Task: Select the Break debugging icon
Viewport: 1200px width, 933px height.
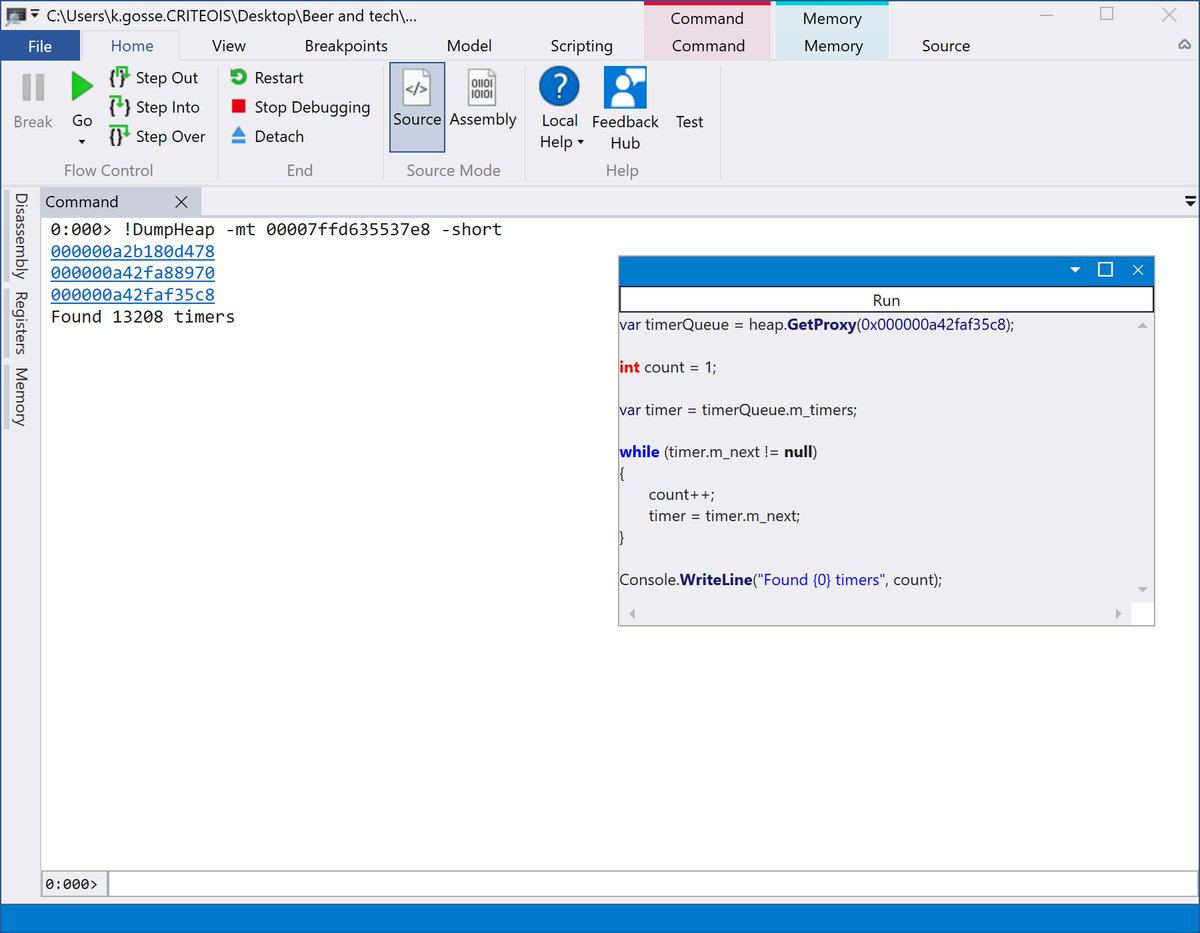Action: point(32,95)
